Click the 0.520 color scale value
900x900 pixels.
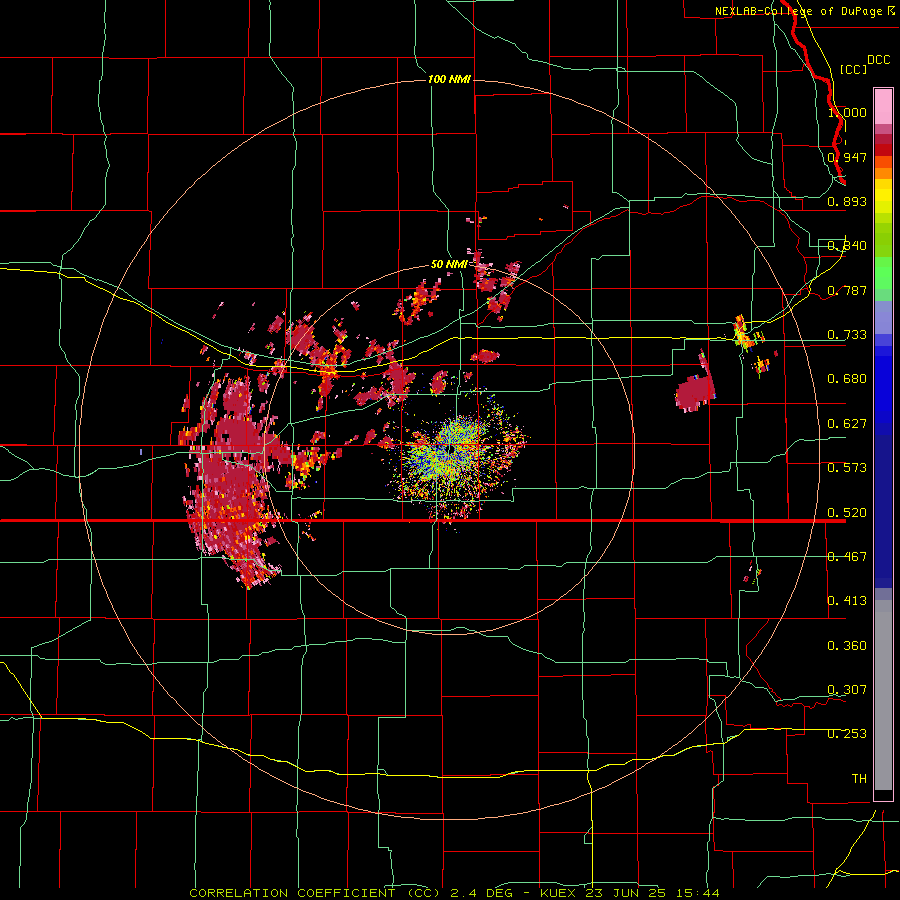click(847, 513)
